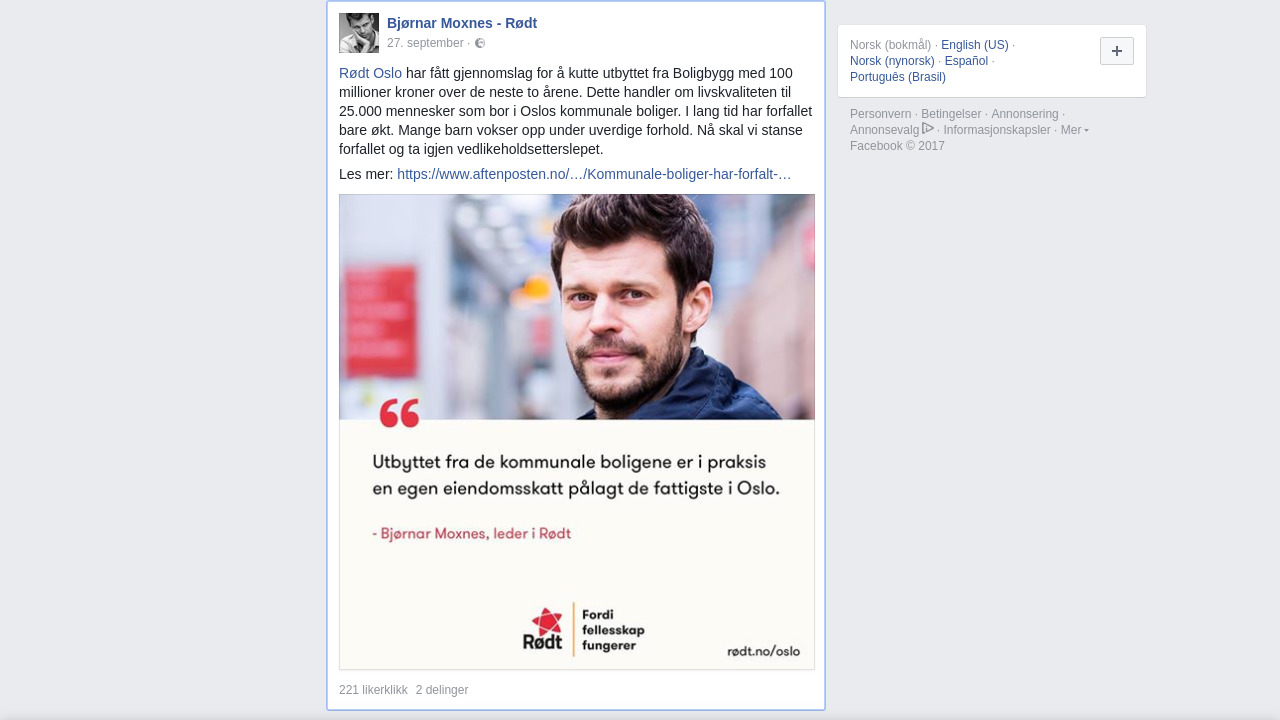Open the 27. september timestamp link
Screen dimensions: 1280x720
pyautogui.click(x=425, y=43)
